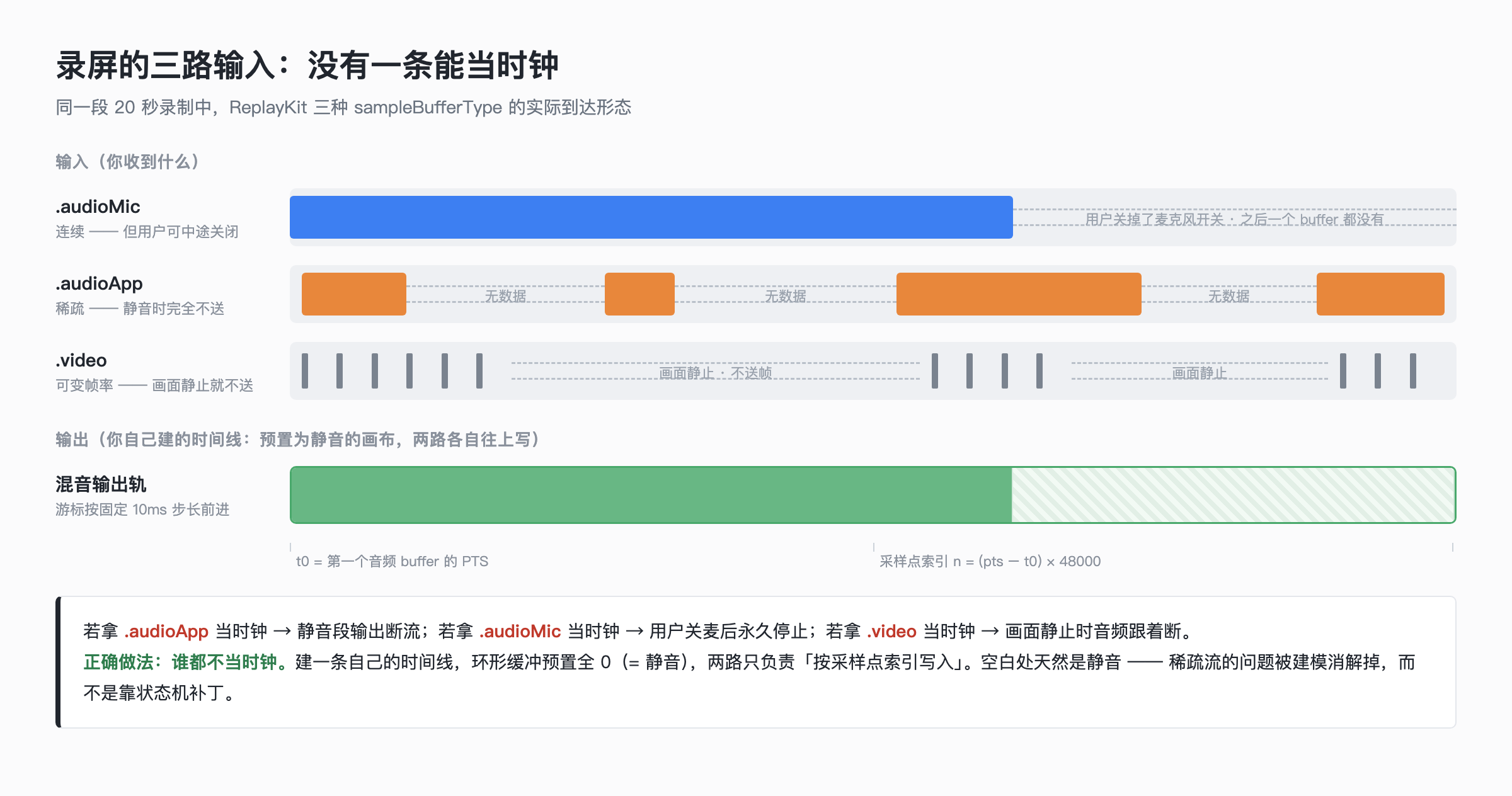Image resolution: width=1512 pixels, height=796 pixels.
Task: Click the text 可变帧率 —— 画面静止就不送
Action: (x=154, y=385)
